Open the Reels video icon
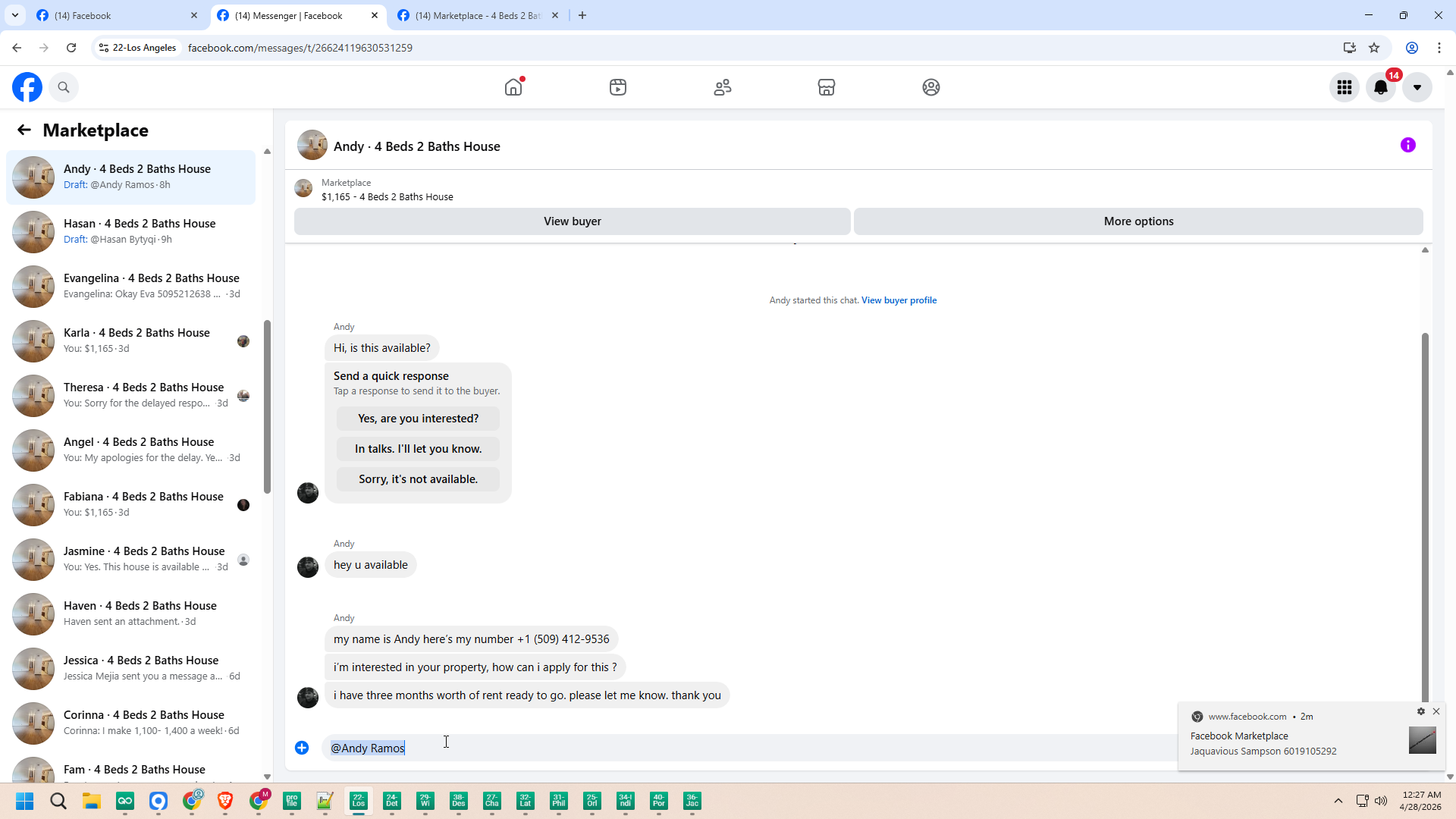Viewport: 1456px width, 819px height. click(618, 87)
